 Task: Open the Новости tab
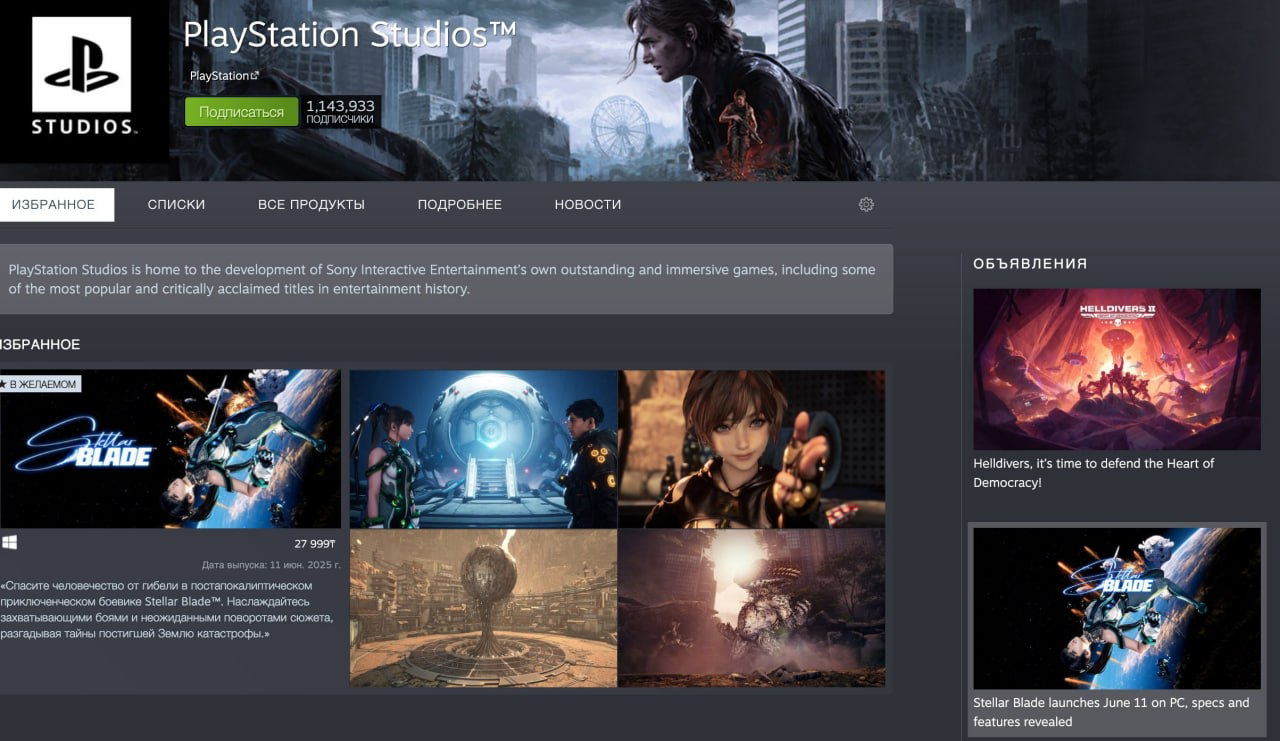coord(588,204)
